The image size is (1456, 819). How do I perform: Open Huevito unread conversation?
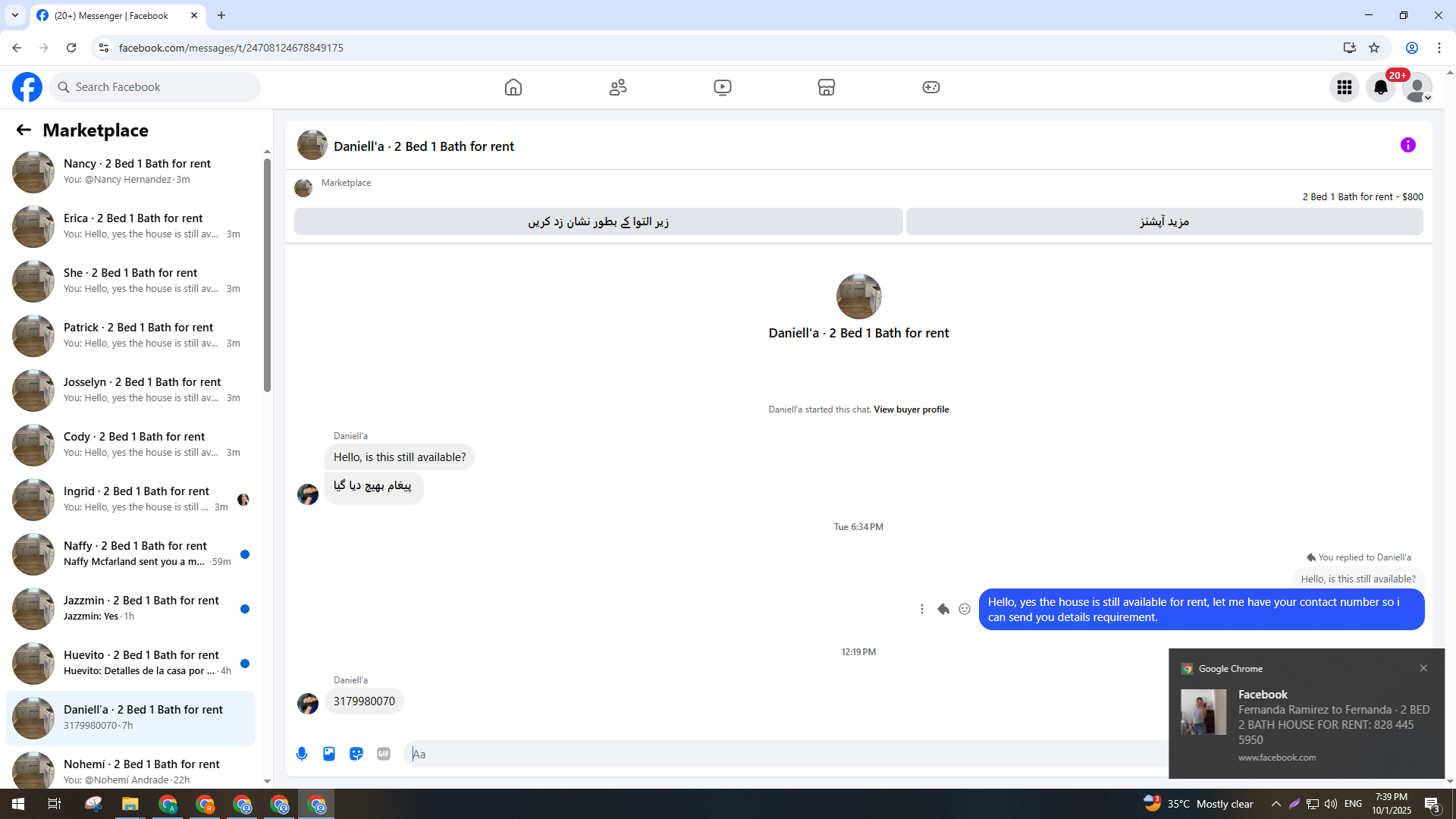[x=131, y=663]
